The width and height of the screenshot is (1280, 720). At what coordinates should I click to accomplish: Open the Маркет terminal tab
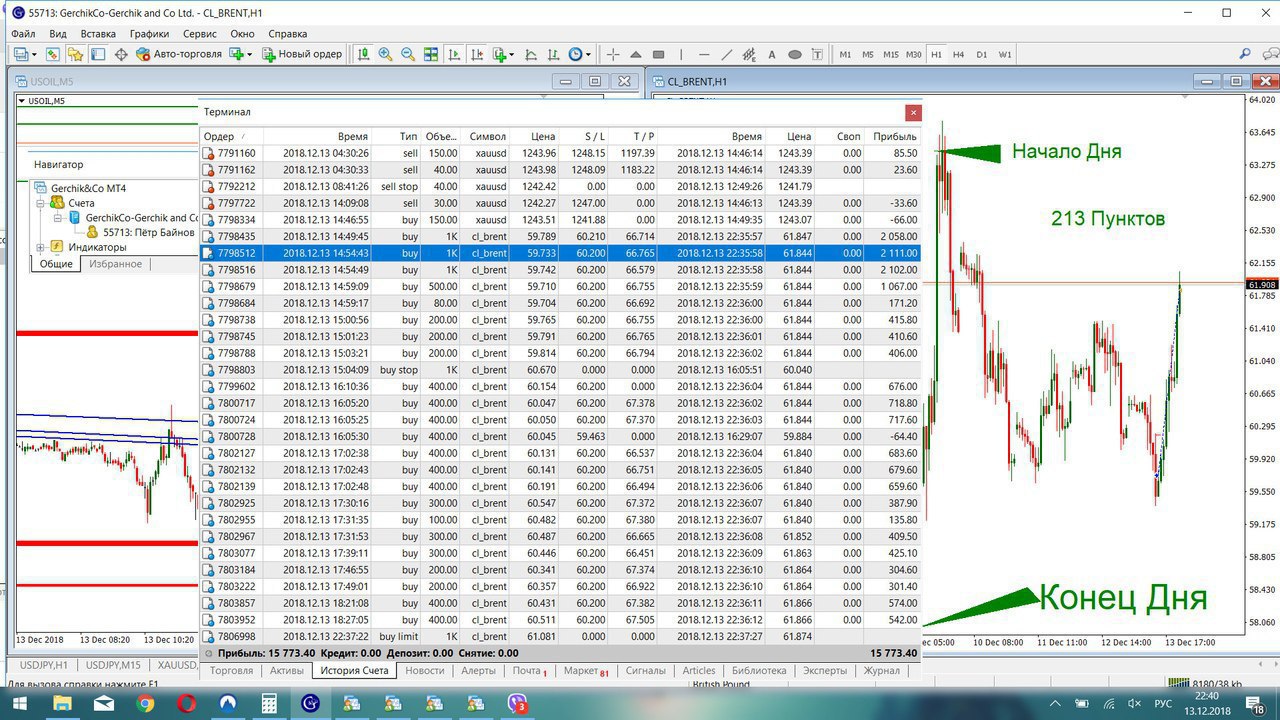coord(585,671)
